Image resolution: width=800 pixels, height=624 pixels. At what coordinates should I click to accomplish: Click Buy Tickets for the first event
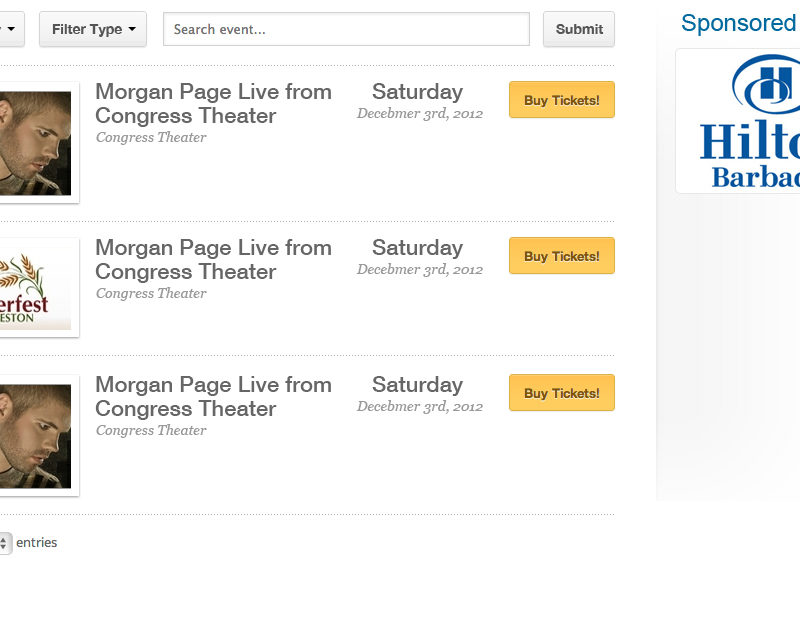tap(562, 99)
